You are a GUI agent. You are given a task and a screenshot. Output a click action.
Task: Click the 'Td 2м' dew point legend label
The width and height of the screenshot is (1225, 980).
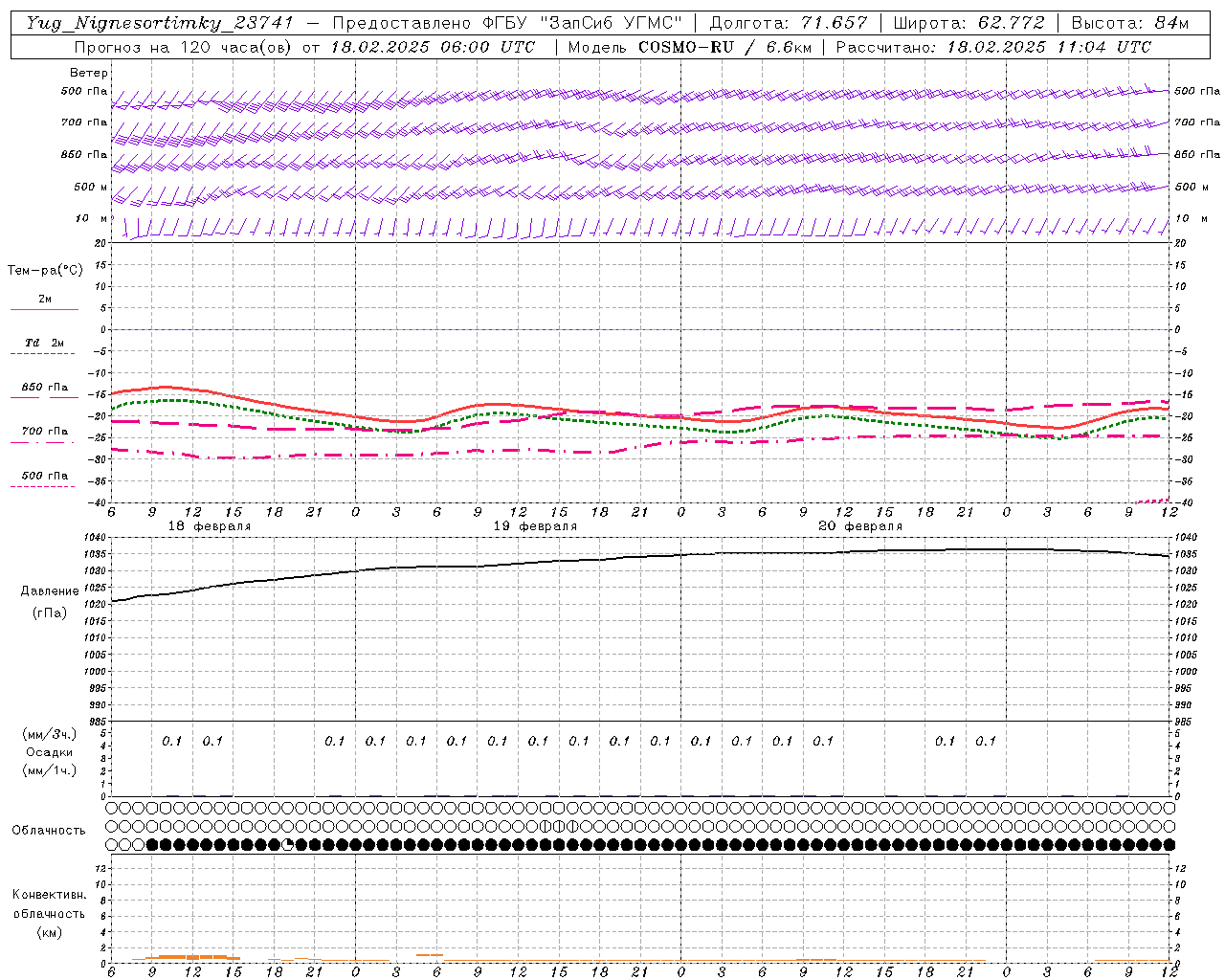[45, 343]
